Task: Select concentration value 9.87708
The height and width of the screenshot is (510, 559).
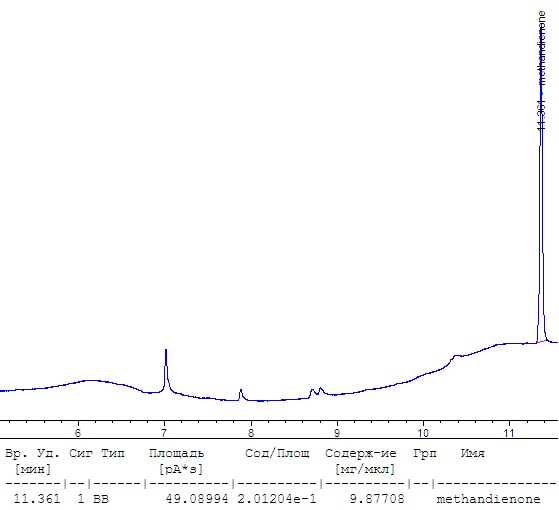Action: [377, 499]
